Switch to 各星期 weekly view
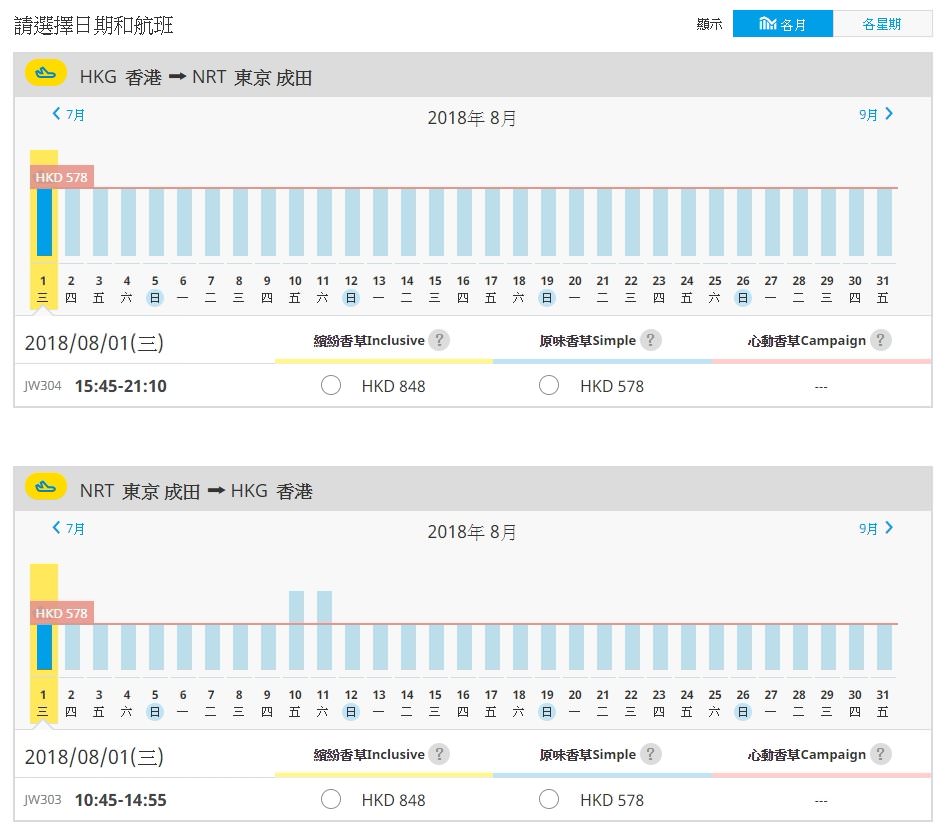Screen dimensions: 945x836 882,24
